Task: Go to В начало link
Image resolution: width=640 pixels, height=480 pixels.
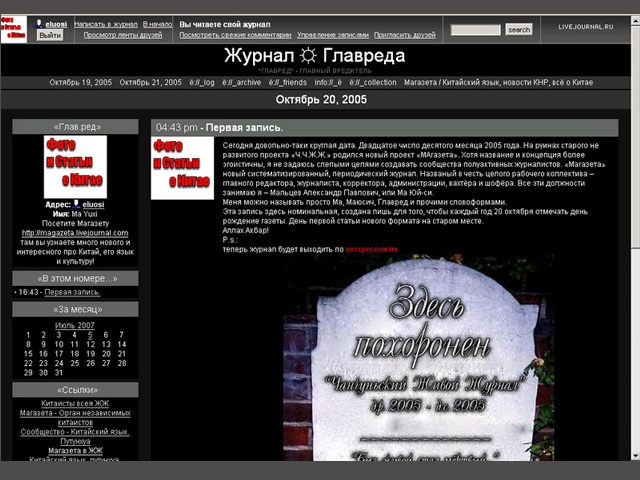Action: (x=157, y=24)
